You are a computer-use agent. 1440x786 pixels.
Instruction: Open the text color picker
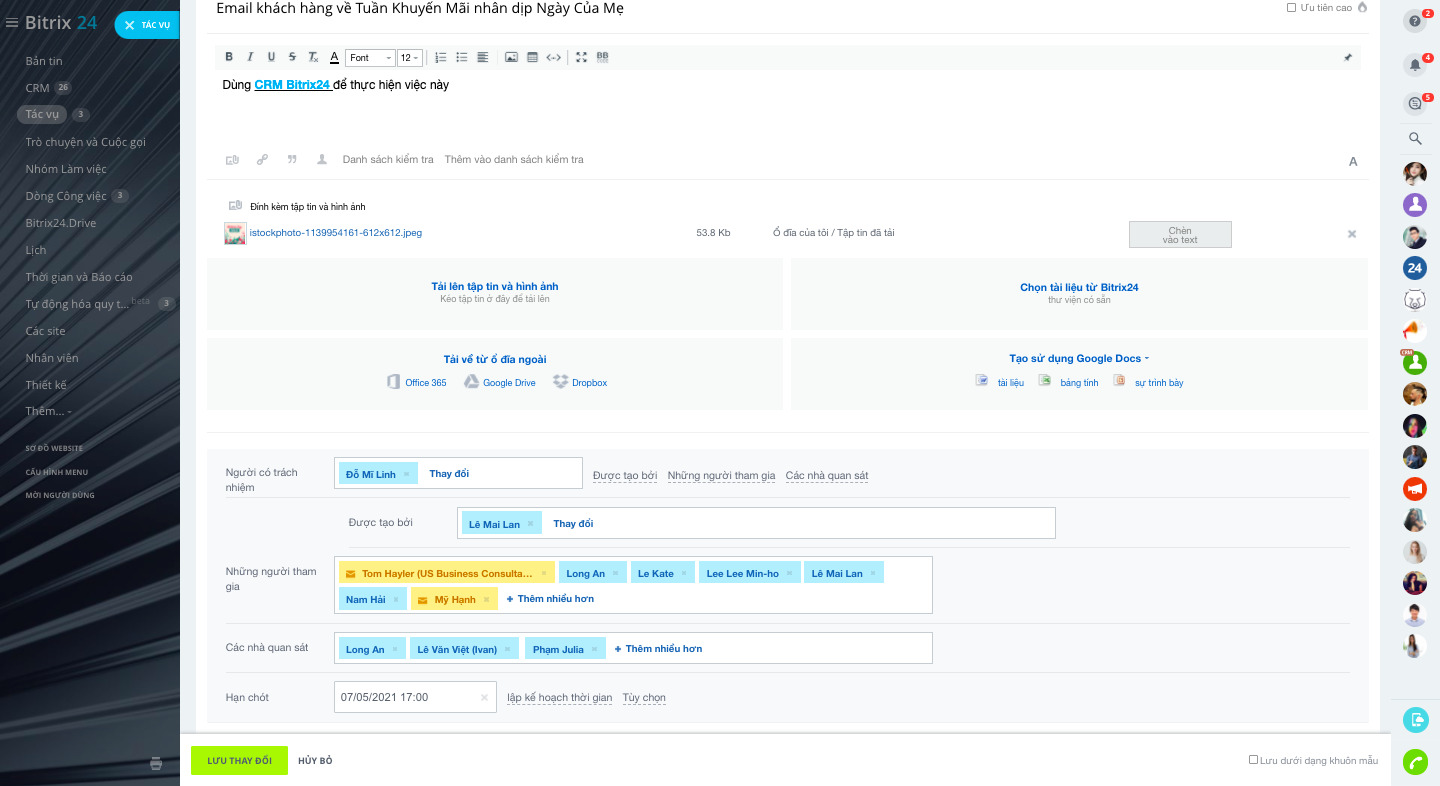(x=334, y=57)
